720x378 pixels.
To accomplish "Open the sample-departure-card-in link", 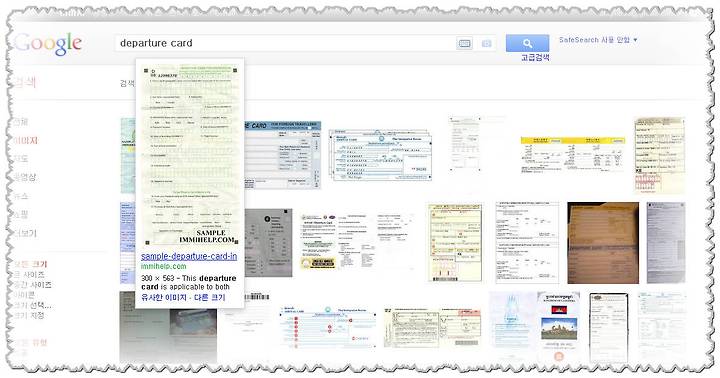I will tap(189, 256).
